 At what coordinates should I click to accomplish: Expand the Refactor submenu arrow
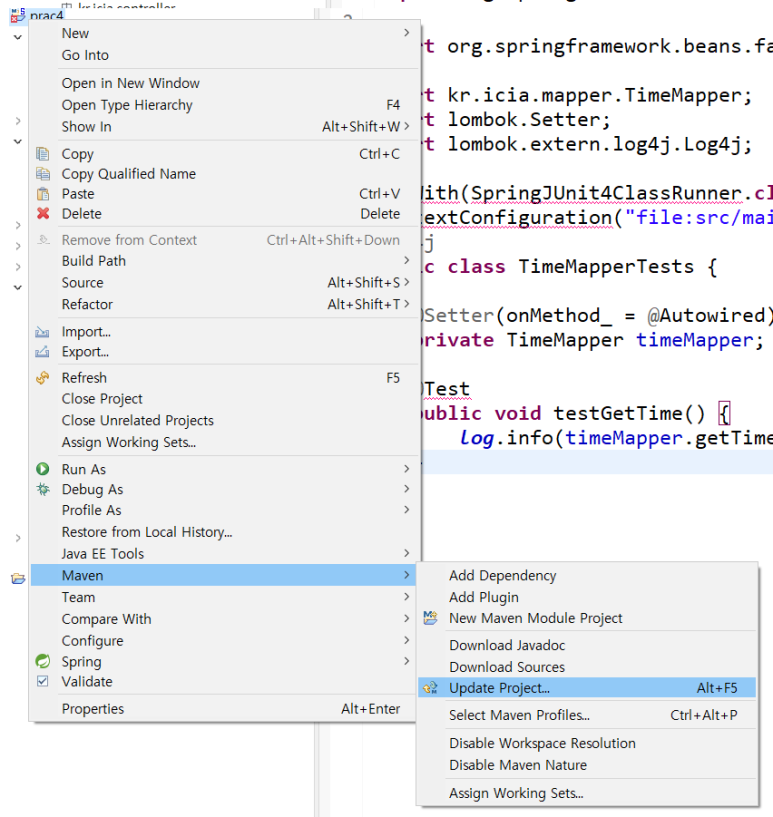[x=407, y=304]
